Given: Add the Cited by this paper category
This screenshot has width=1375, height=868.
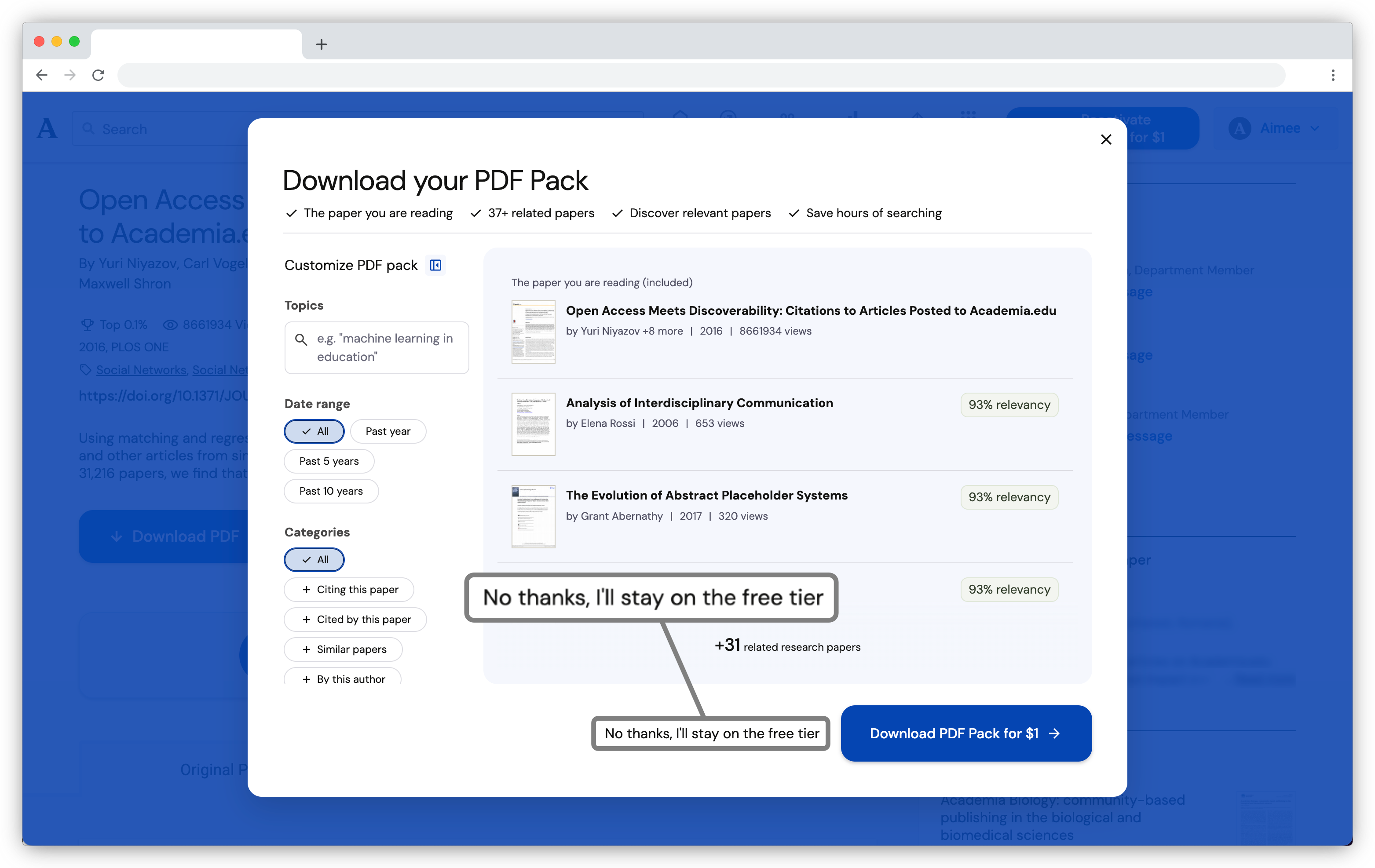Looking at the screenshot, I should tap(355, 619).
